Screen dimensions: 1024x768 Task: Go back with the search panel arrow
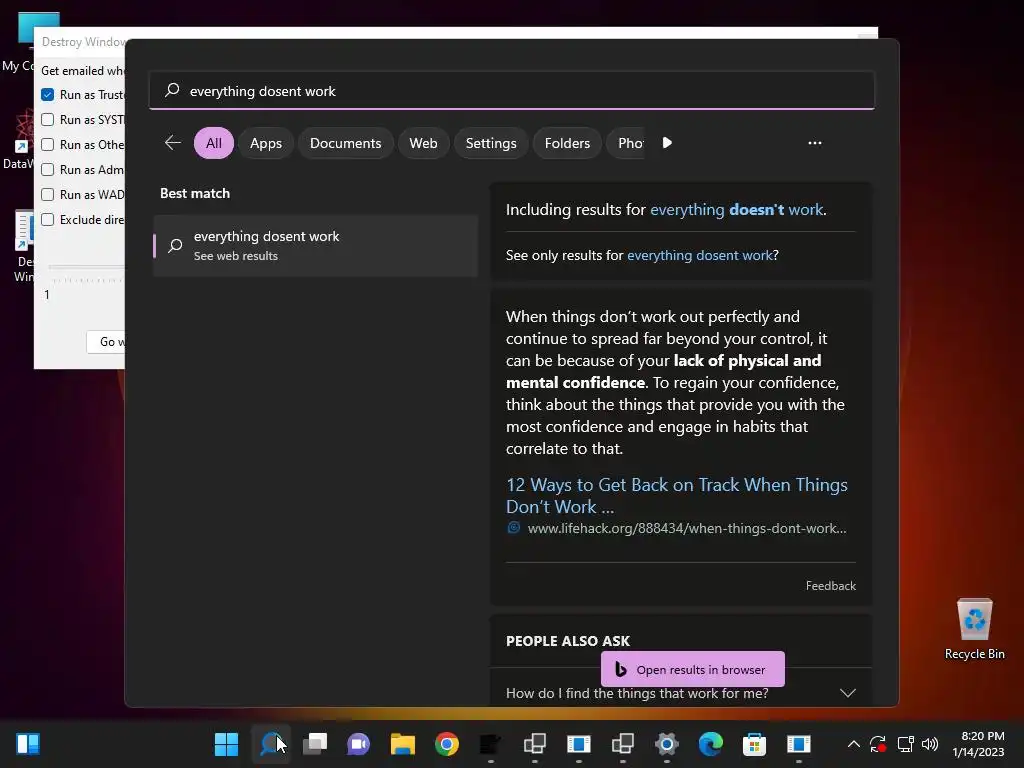(x=173, y=143)
